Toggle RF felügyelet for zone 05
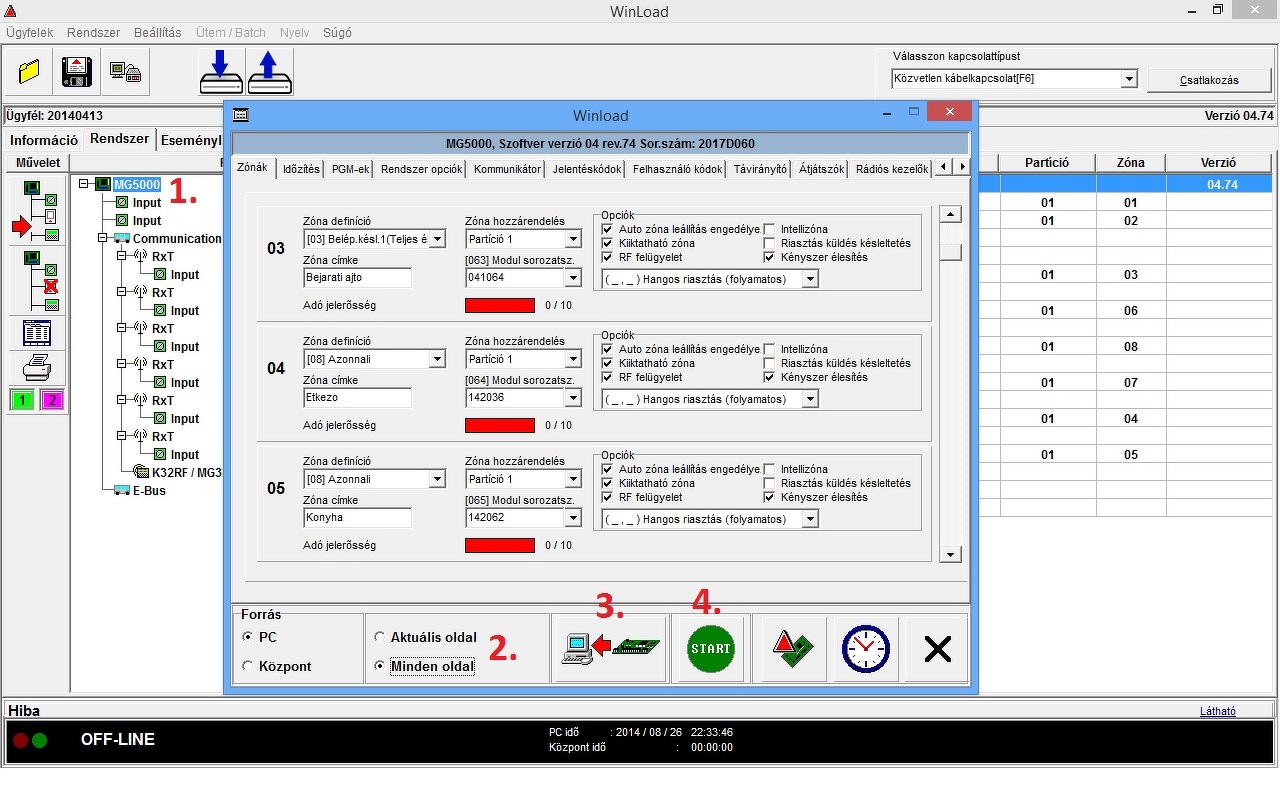This screenshot has width=1280, height=800. pyautogui.click(x=608, y=497)
